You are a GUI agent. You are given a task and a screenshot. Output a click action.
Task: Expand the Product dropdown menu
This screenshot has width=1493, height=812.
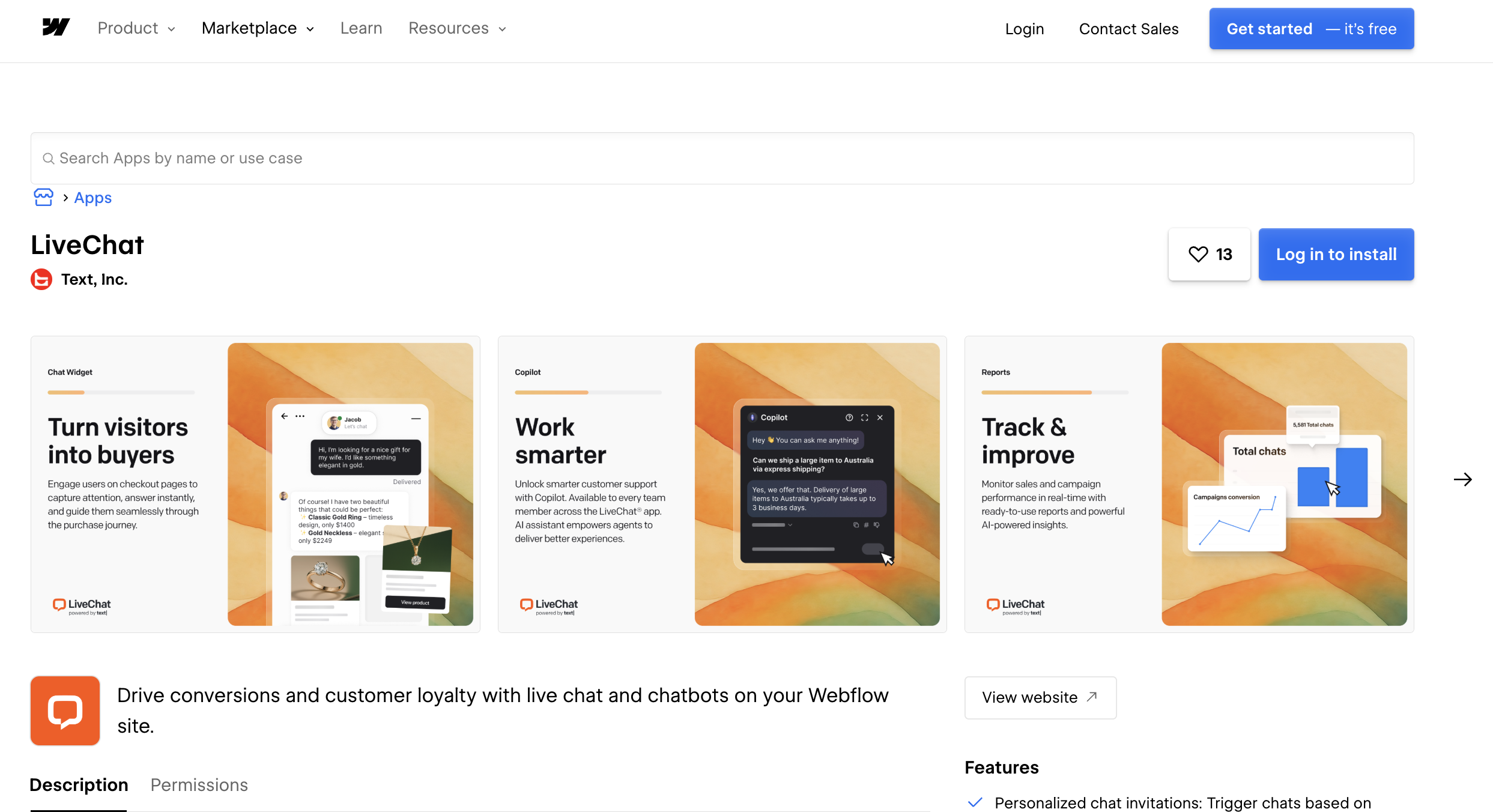tap(136, 28)
